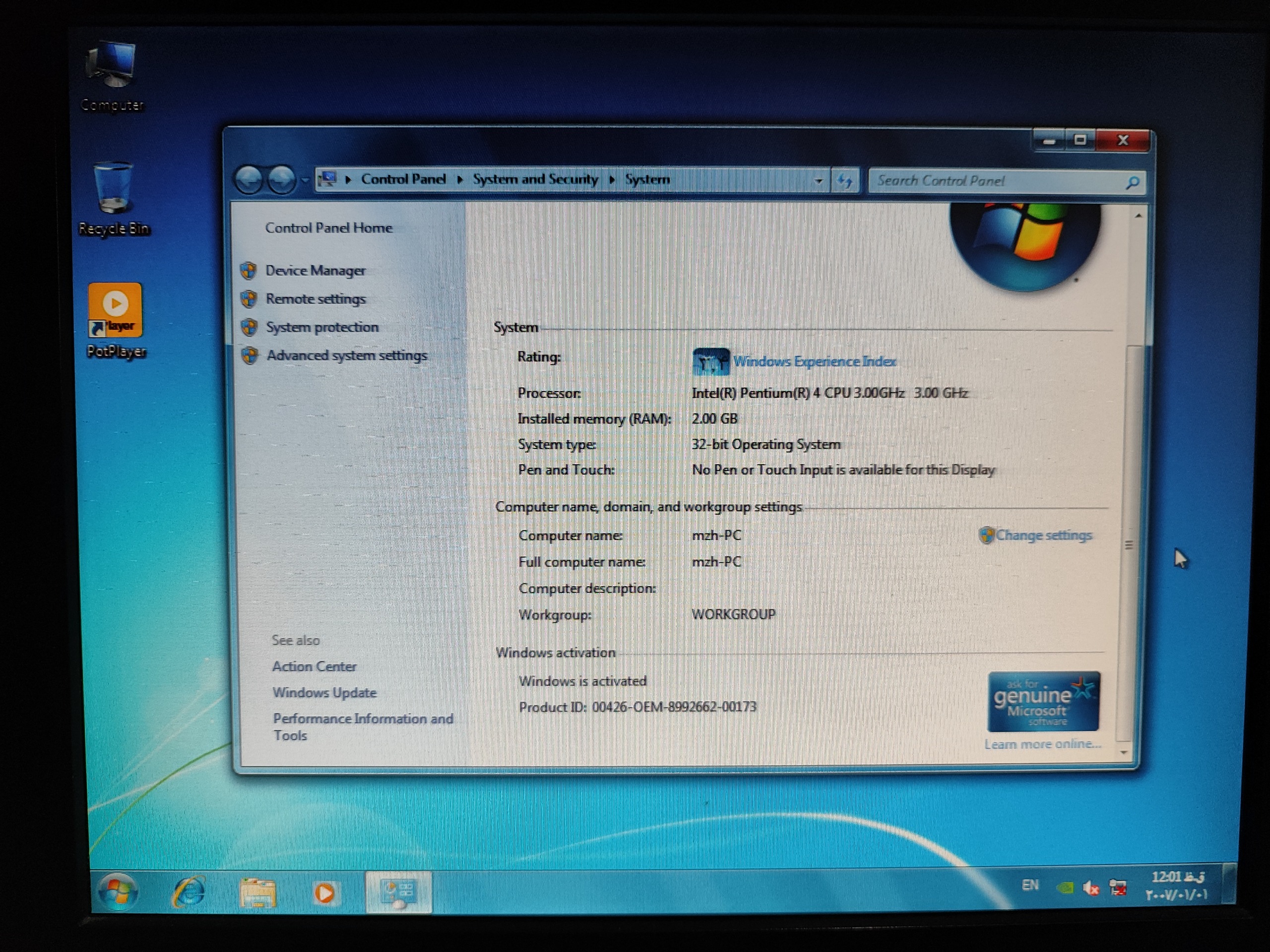Click the green tray icon

point(1065,889)
